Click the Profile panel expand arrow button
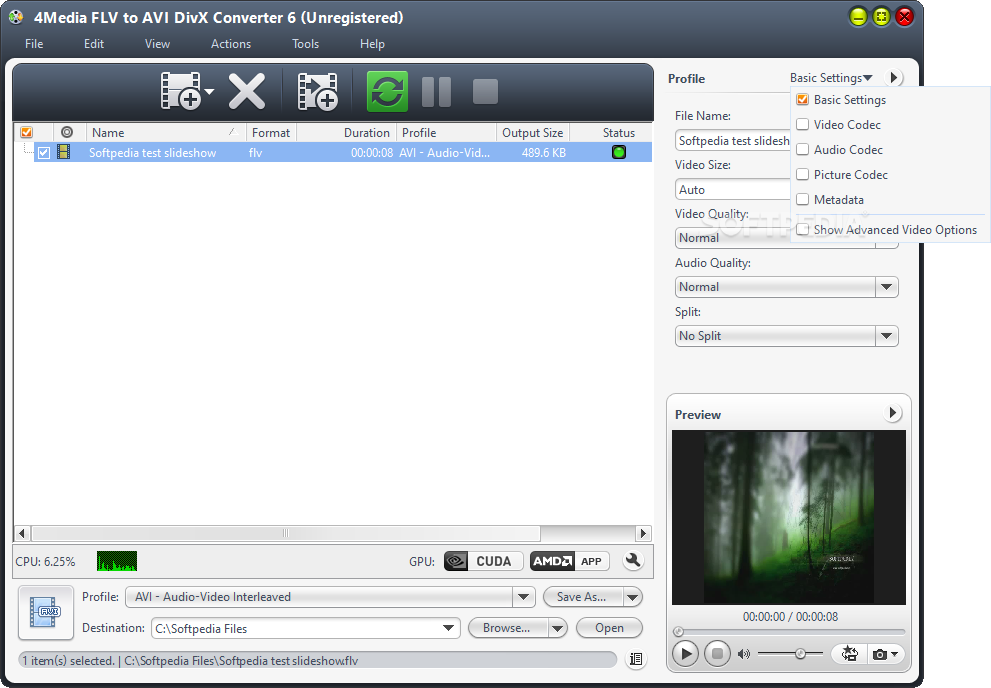The width and height of the screenshot is (991, 688). click(893, 78)
